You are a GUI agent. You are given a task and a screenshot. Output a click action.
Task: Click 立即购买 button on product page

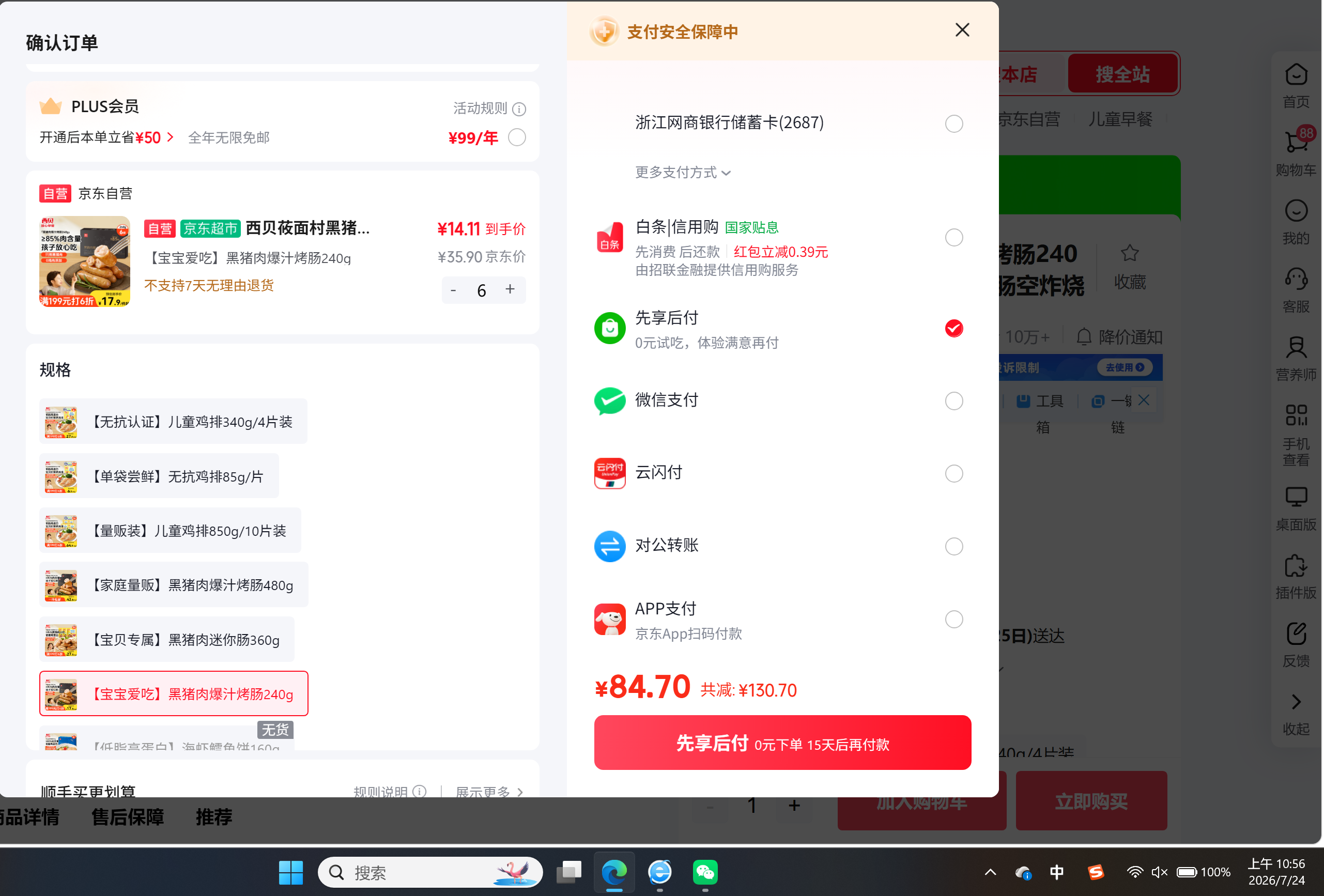pyautogui.click(x=1091, y=801)
